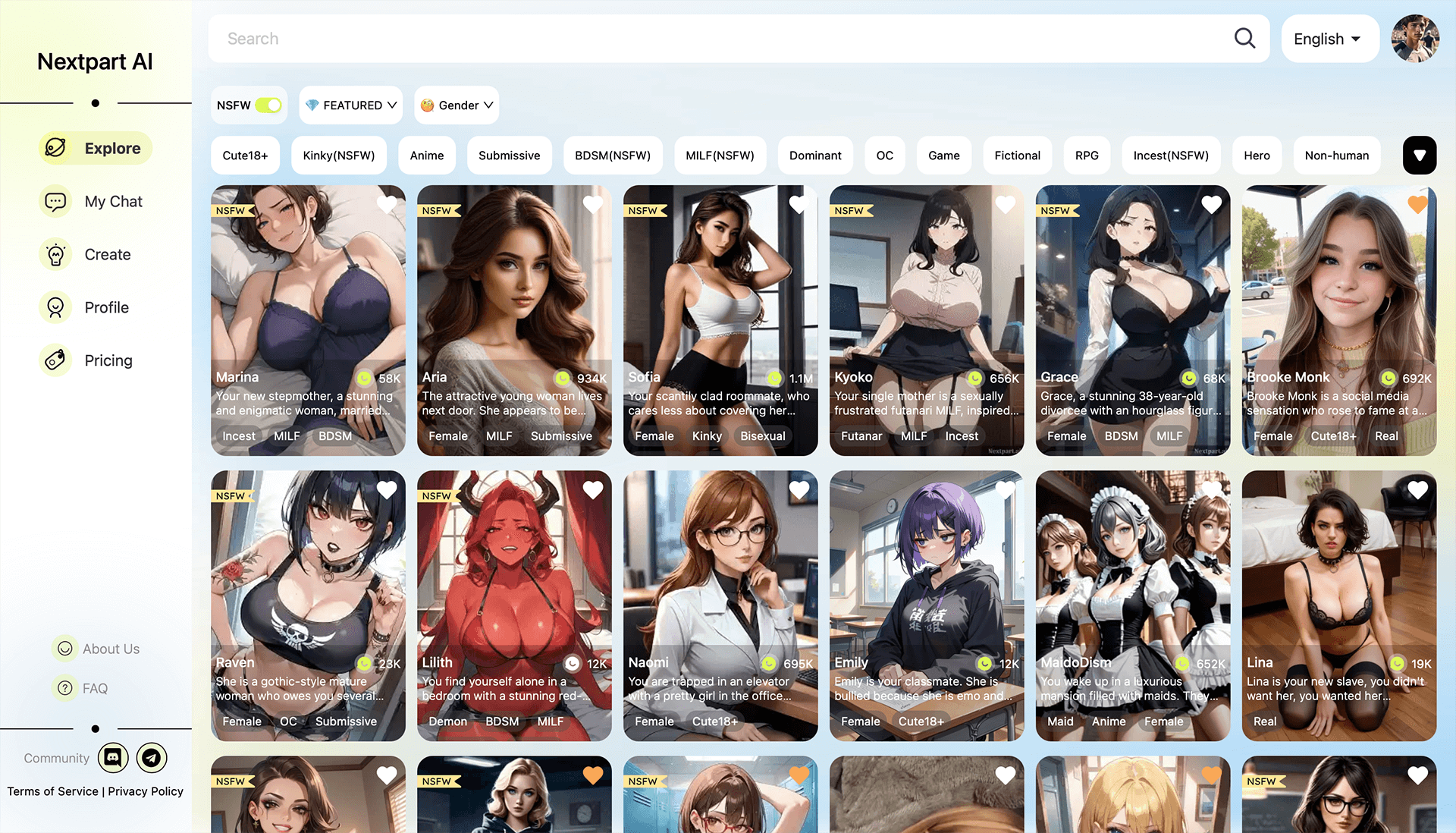
Task: Click the Discord community icon
Action: [x=112, y=758]
